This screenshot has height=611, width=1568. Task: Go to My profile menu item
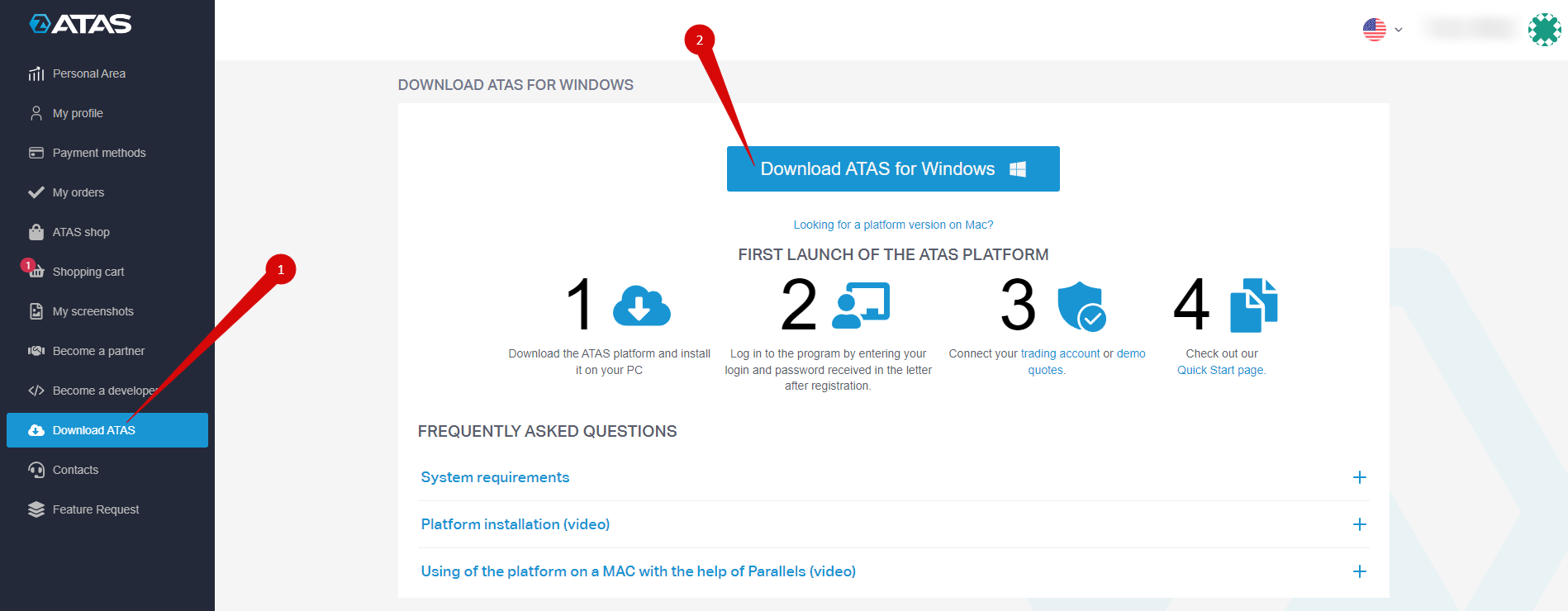107,113
